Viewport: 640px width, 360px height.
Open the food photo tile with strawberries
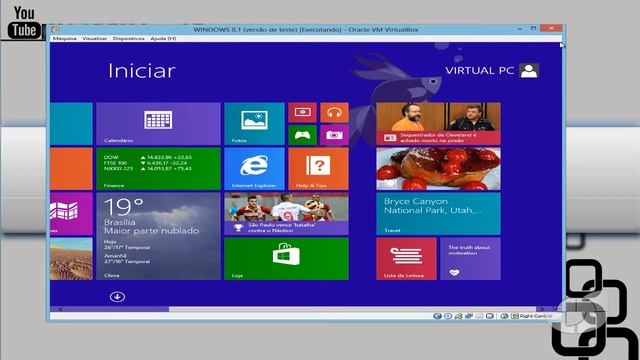coord(438,169)
